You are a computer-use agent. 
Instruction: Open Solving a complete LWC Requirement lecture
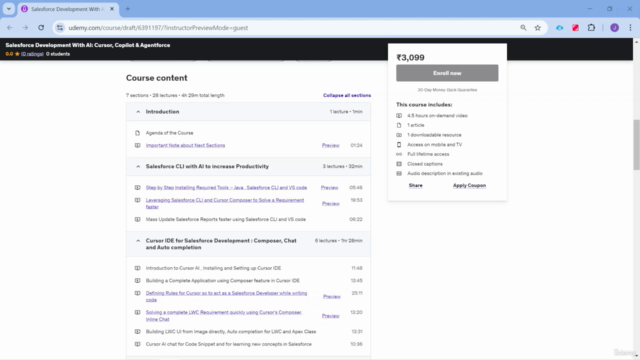[x=224, y=316]
